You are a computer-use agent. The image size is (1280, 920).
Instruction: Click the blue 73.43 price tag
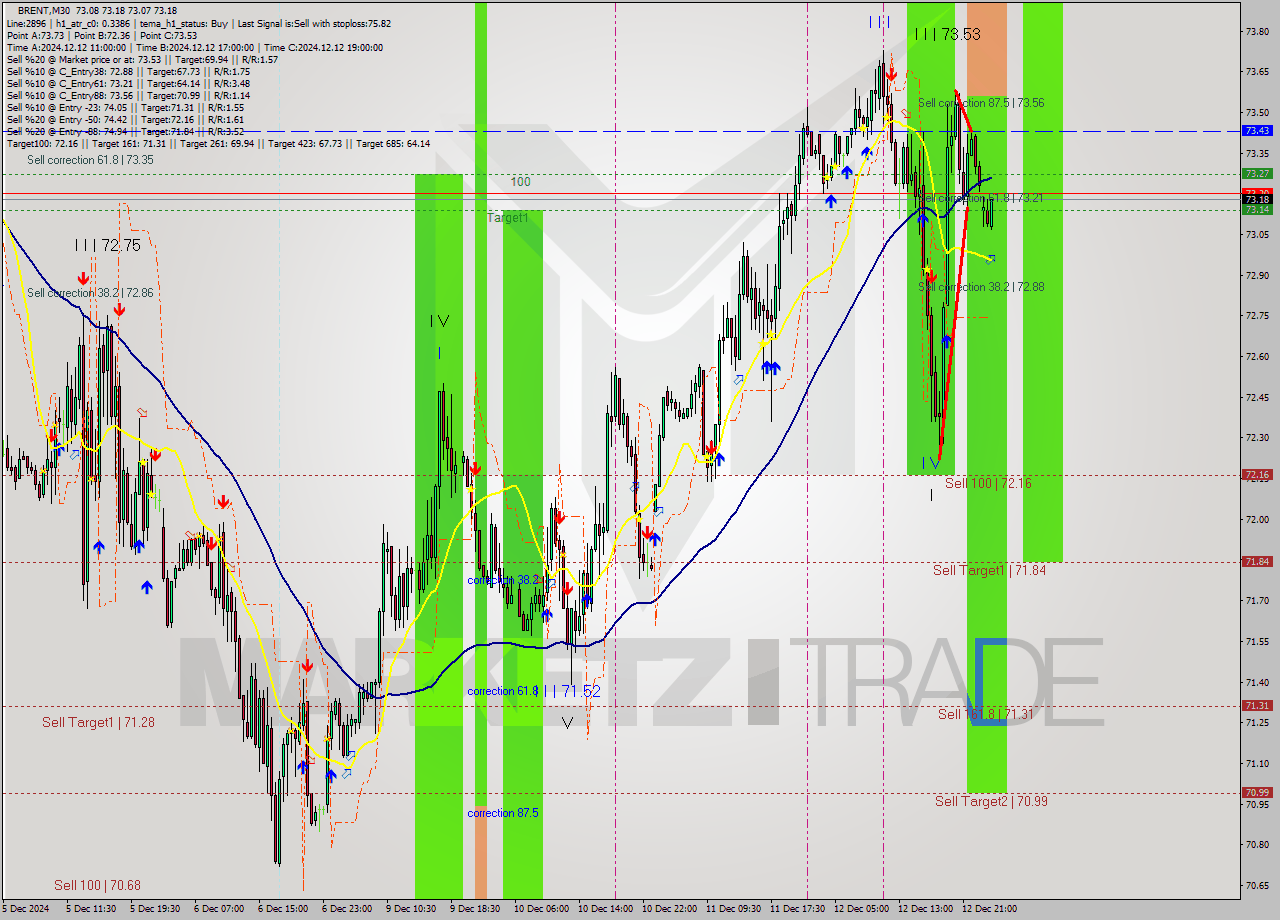1256,131
